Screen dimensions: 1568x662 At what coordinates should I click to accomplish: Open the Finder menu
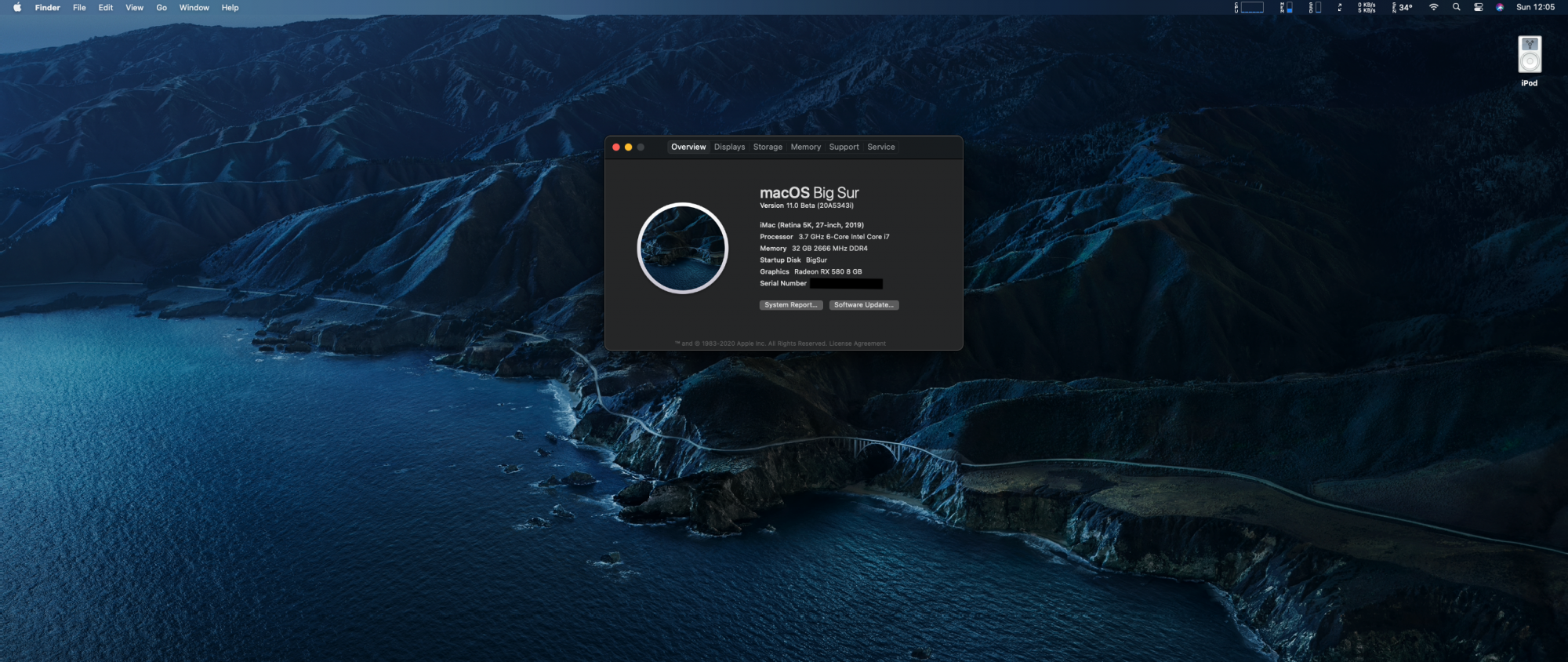tap(48, 7)
